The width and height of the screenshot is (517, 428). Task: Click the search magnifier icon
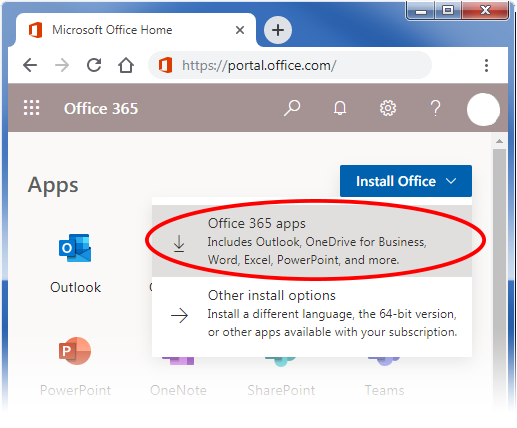click(292, 108)
